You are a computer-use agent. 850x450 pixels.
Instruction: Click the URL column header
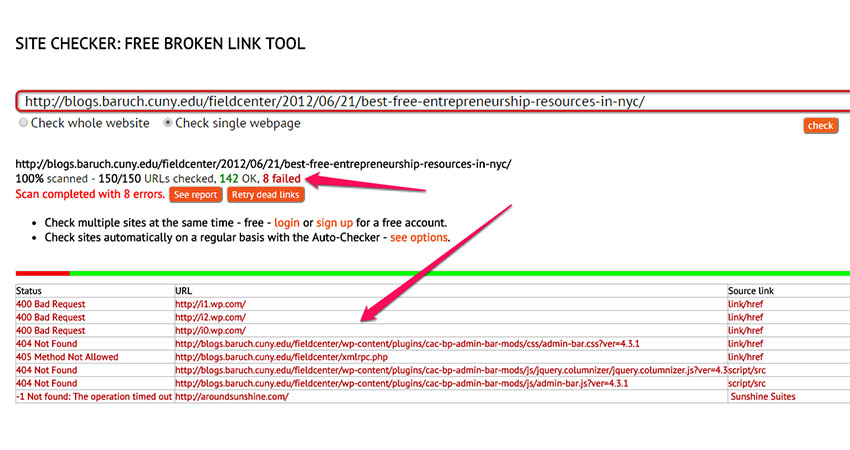pyautogui.click(x=183, y=291)
